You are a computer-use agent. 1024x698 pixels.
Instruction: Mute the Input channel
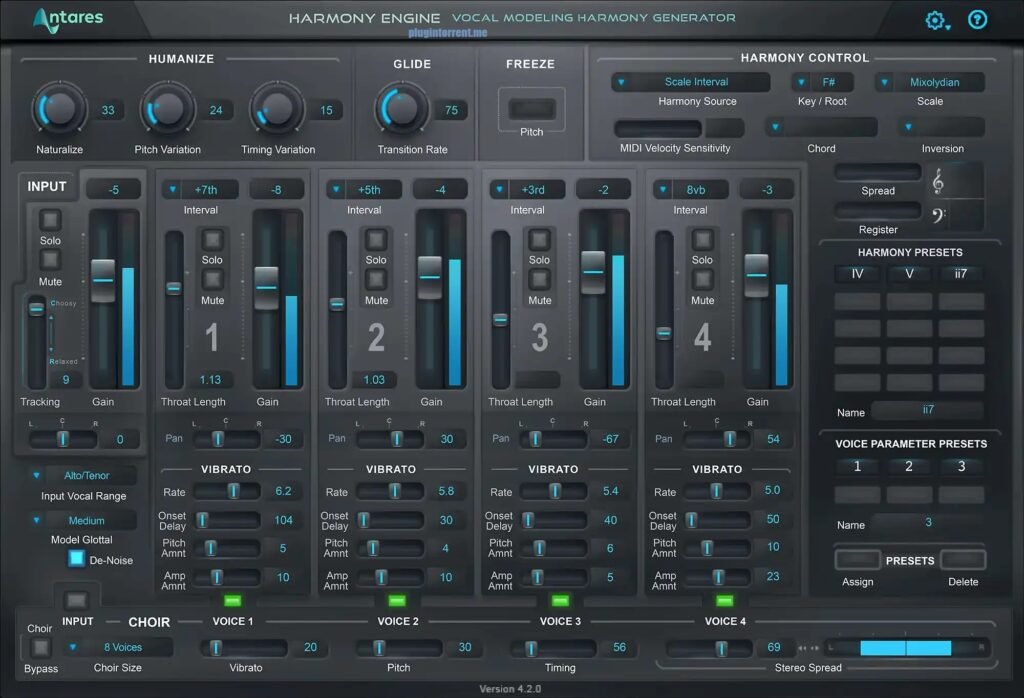[x=50, y=260]
